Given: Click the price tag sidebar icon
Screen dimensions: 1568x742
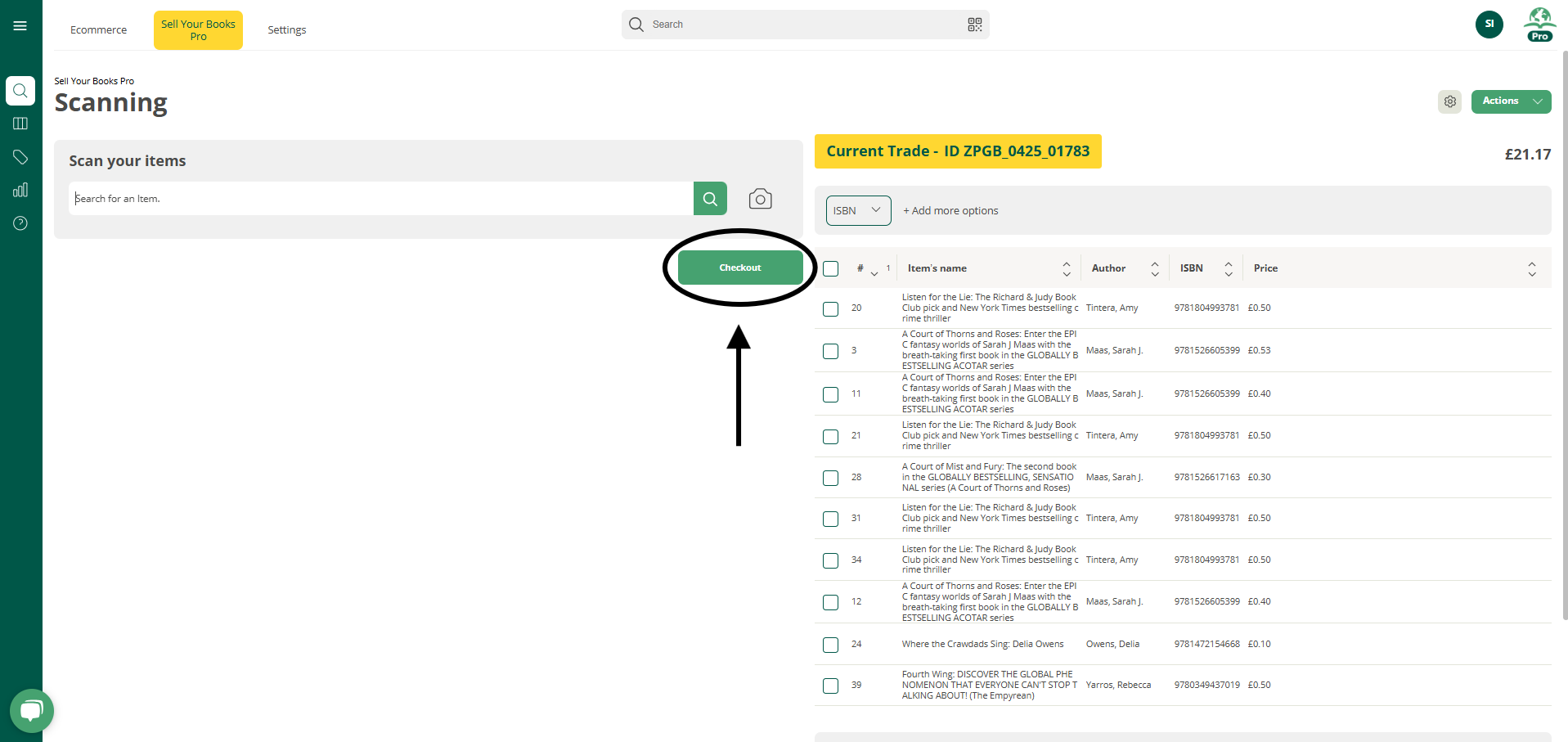Looking at the screenshot, I should 20,157.
